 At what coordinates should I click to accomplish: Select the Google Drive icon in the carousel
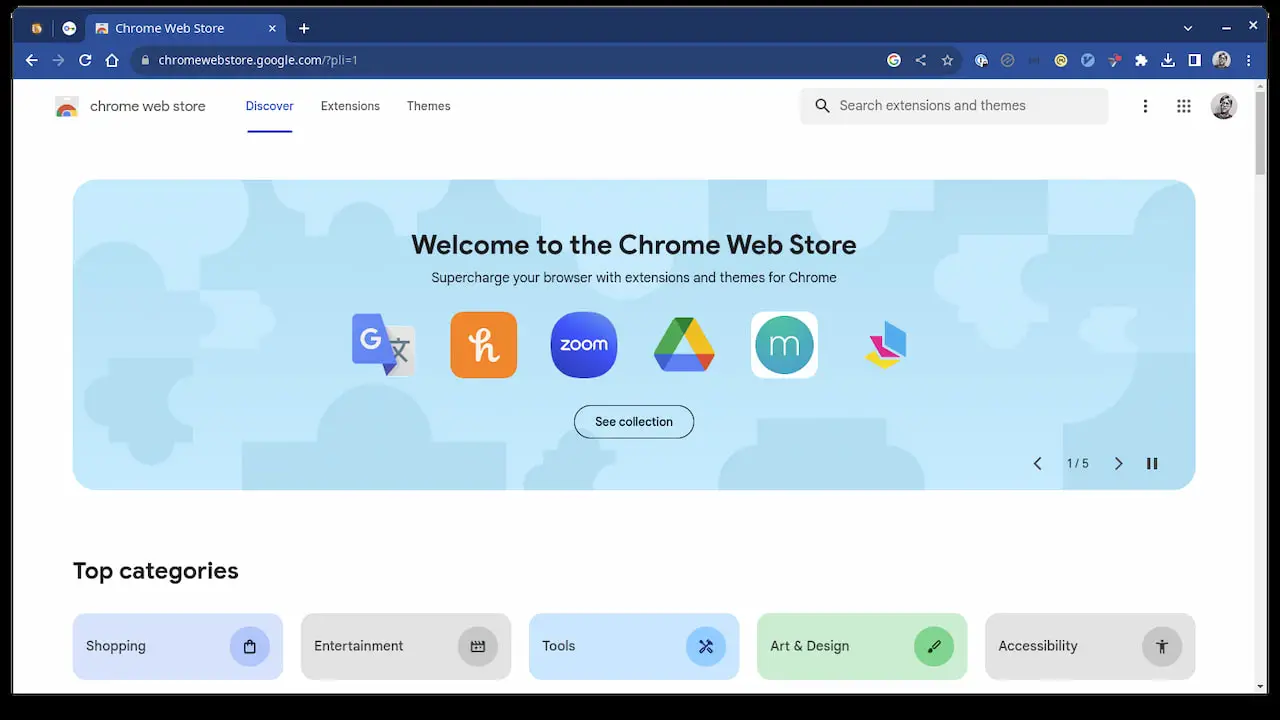[x=683, y=345]
